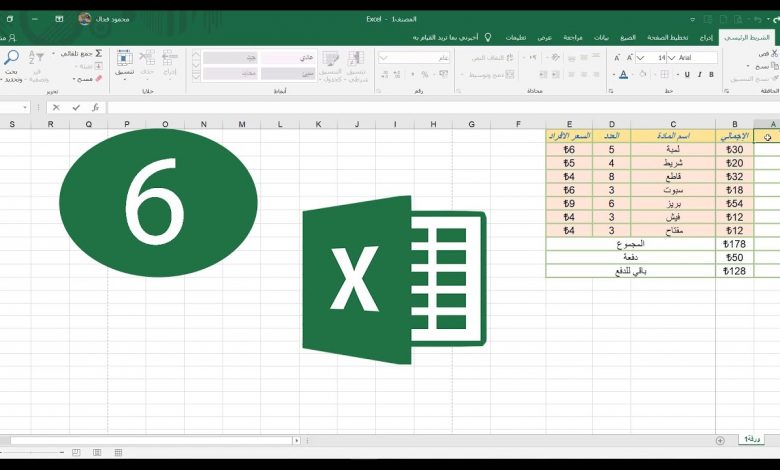Switch to Page Layout view icon
Viewport: 780px width, 470px height.
click(x=97, y=452)
